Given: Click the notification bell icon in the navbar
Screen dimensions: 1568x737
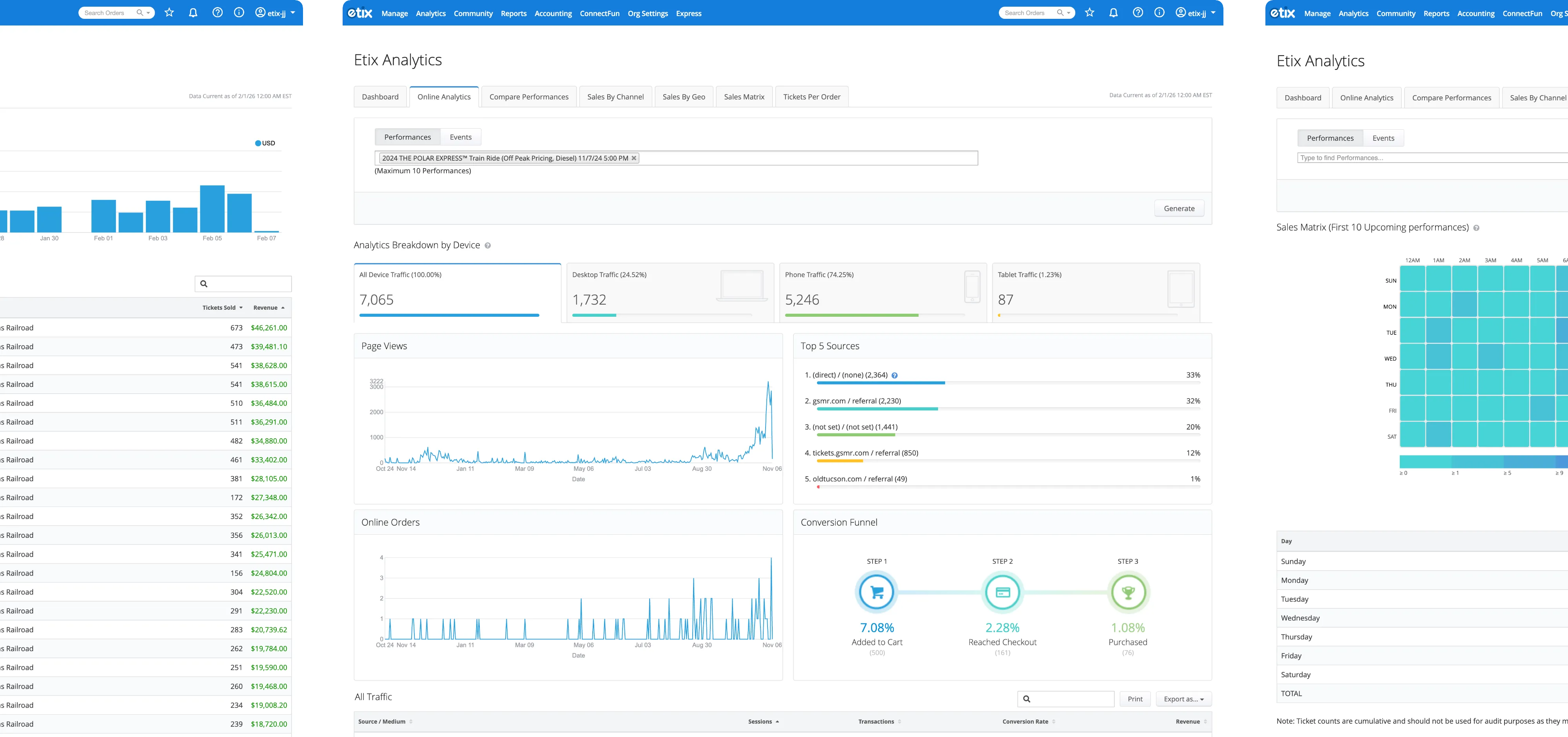Looking at the screenshot, I should [x=1113, y=12].
